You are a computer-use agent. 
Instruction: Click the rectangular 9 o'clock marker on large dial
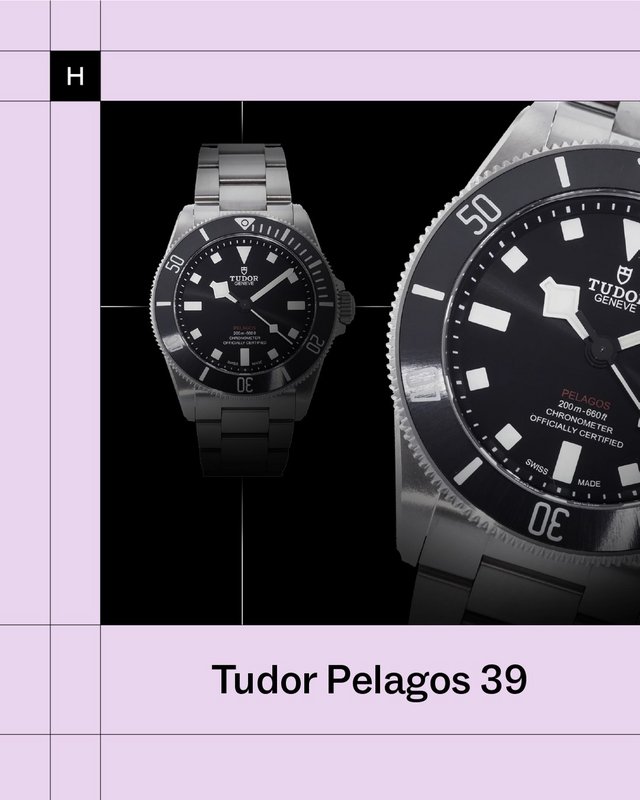(489, 316)
